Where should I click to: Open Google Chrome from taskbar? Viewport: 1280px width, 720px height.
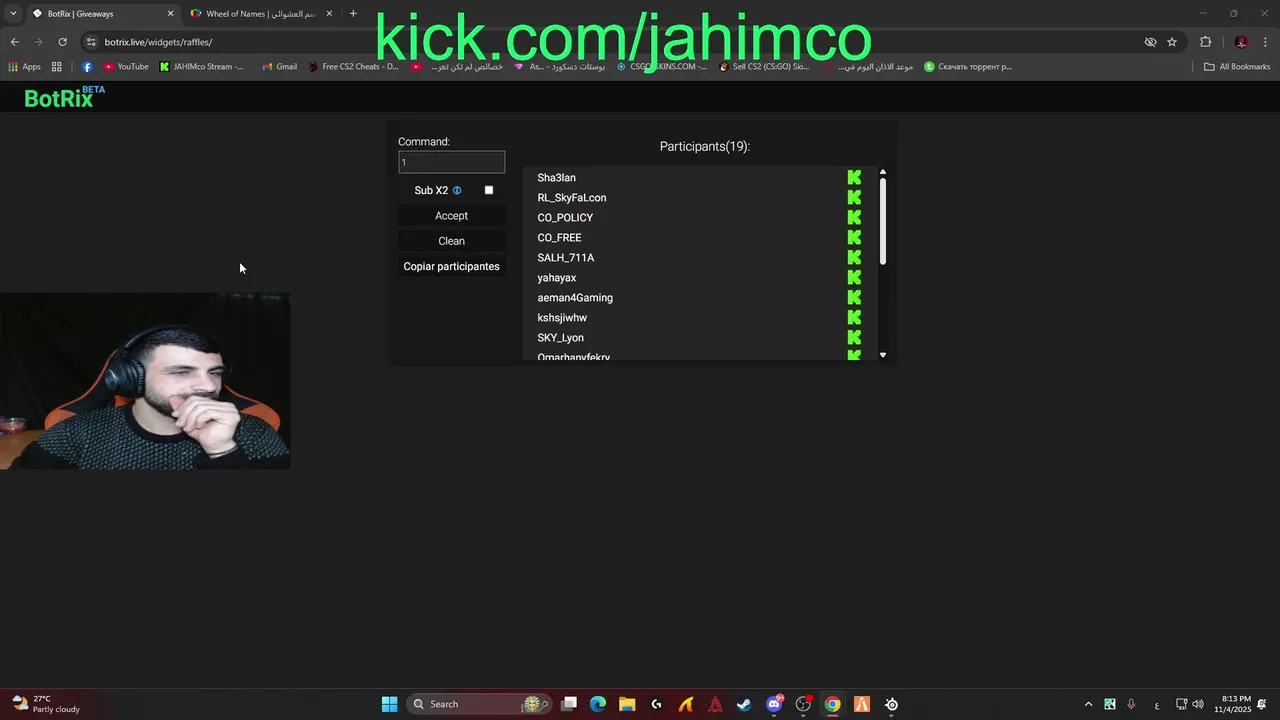(832, 704)
